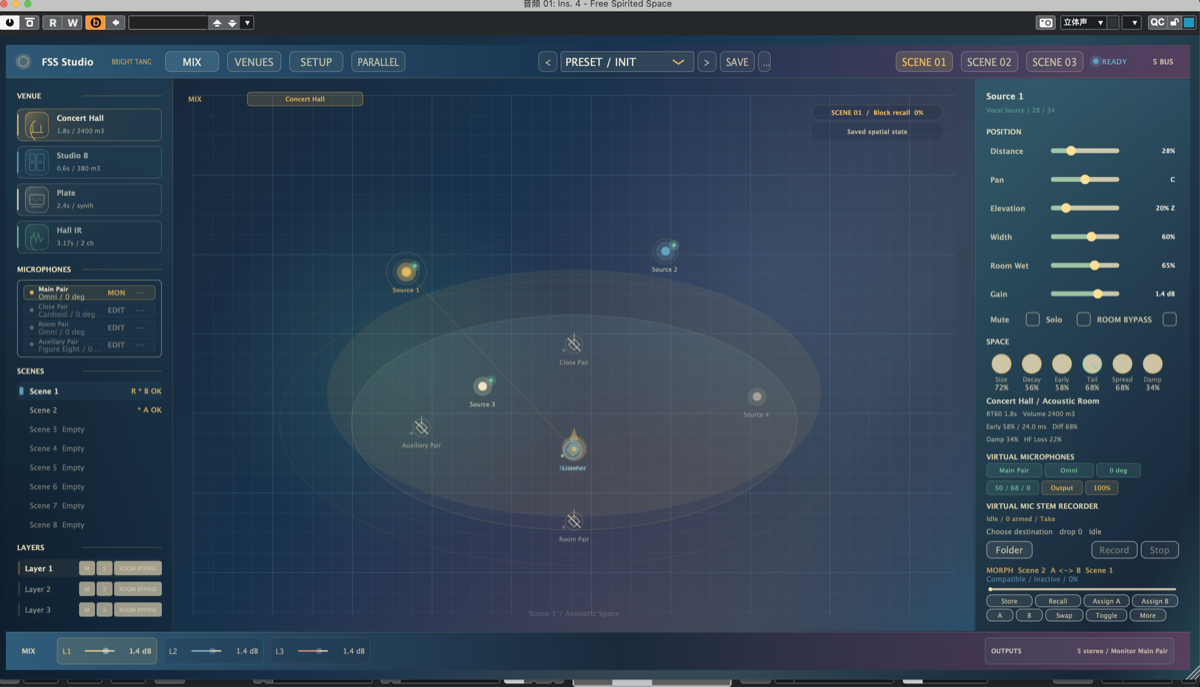Image resolution: width=1200 pixels, height=687 pixels.
Task: Select SCENE 02 tab
Action: 989,62
